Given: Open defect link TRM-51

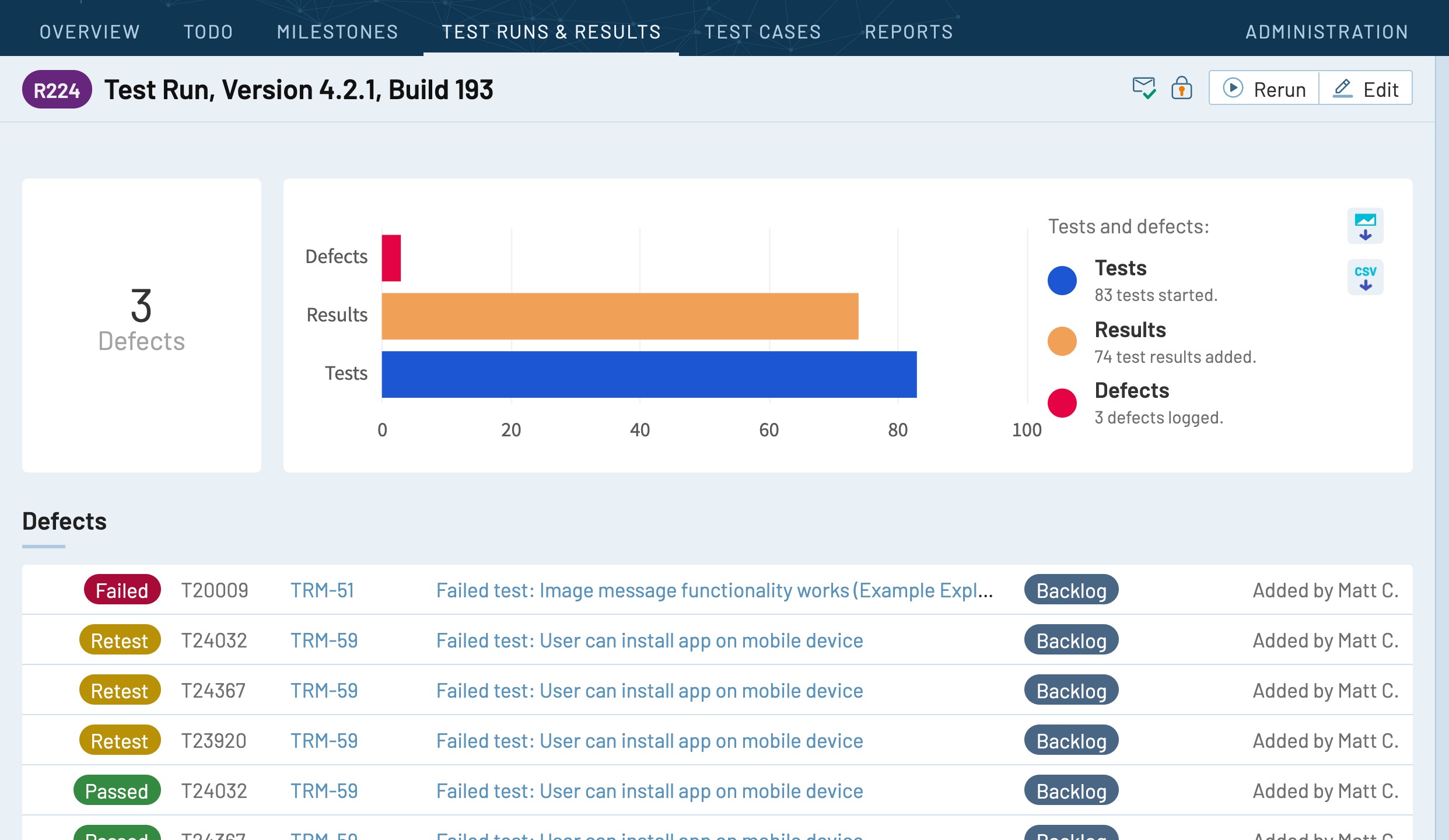Looking at the screenshot, I should pos(323,590).
